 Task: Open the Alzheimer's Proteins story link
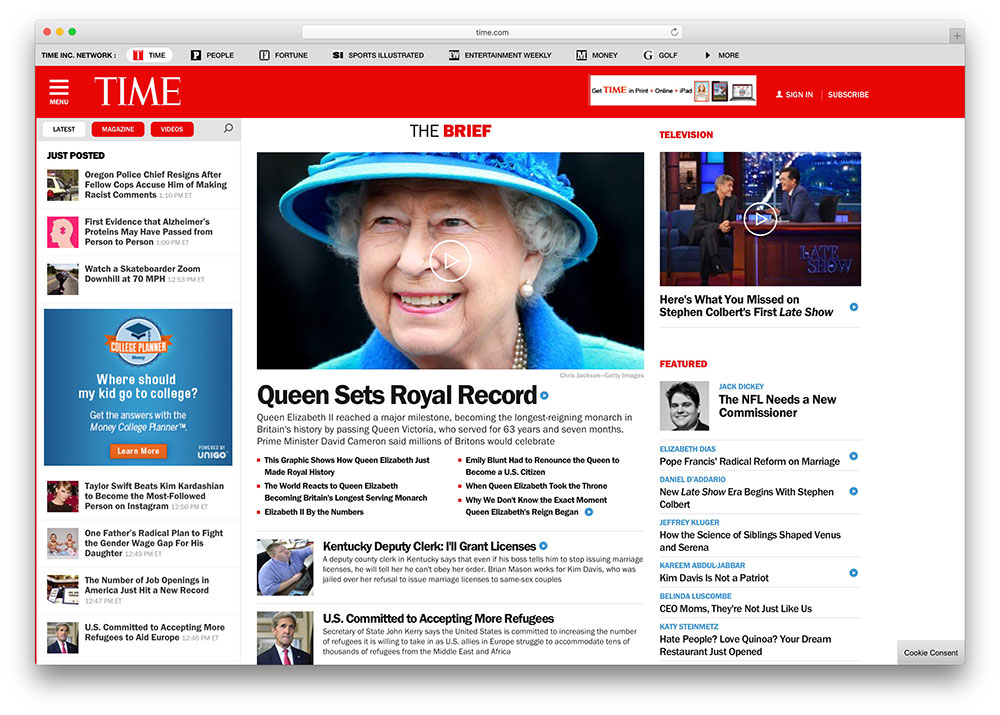point(149,232)
